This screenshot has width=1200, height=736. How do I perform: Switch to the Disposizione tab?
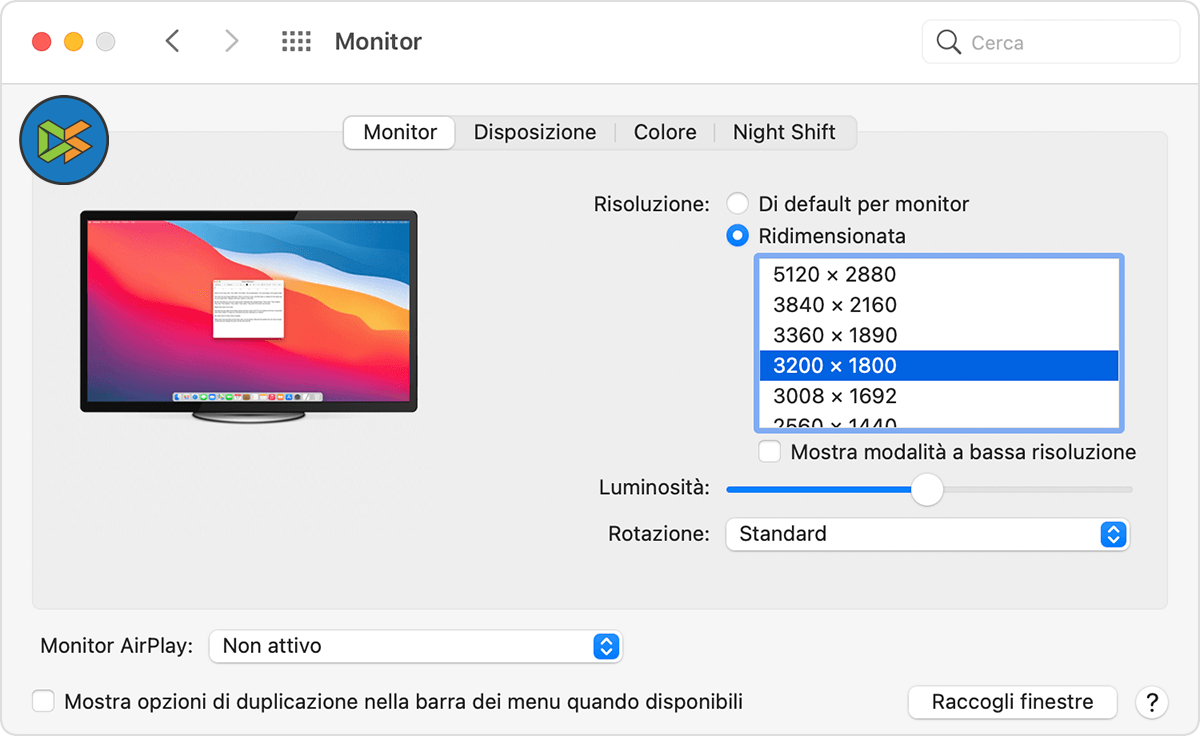pos(535,132)
